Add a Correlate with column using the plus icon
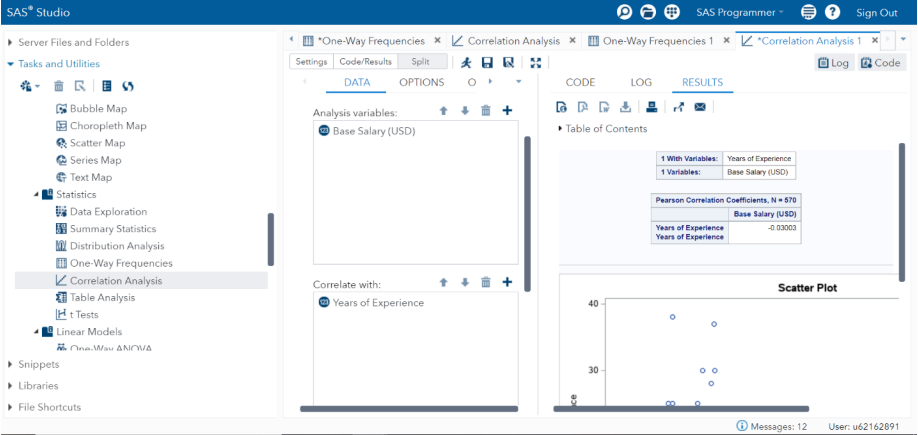This screenshot has width=918, height=435. [507, 282]
